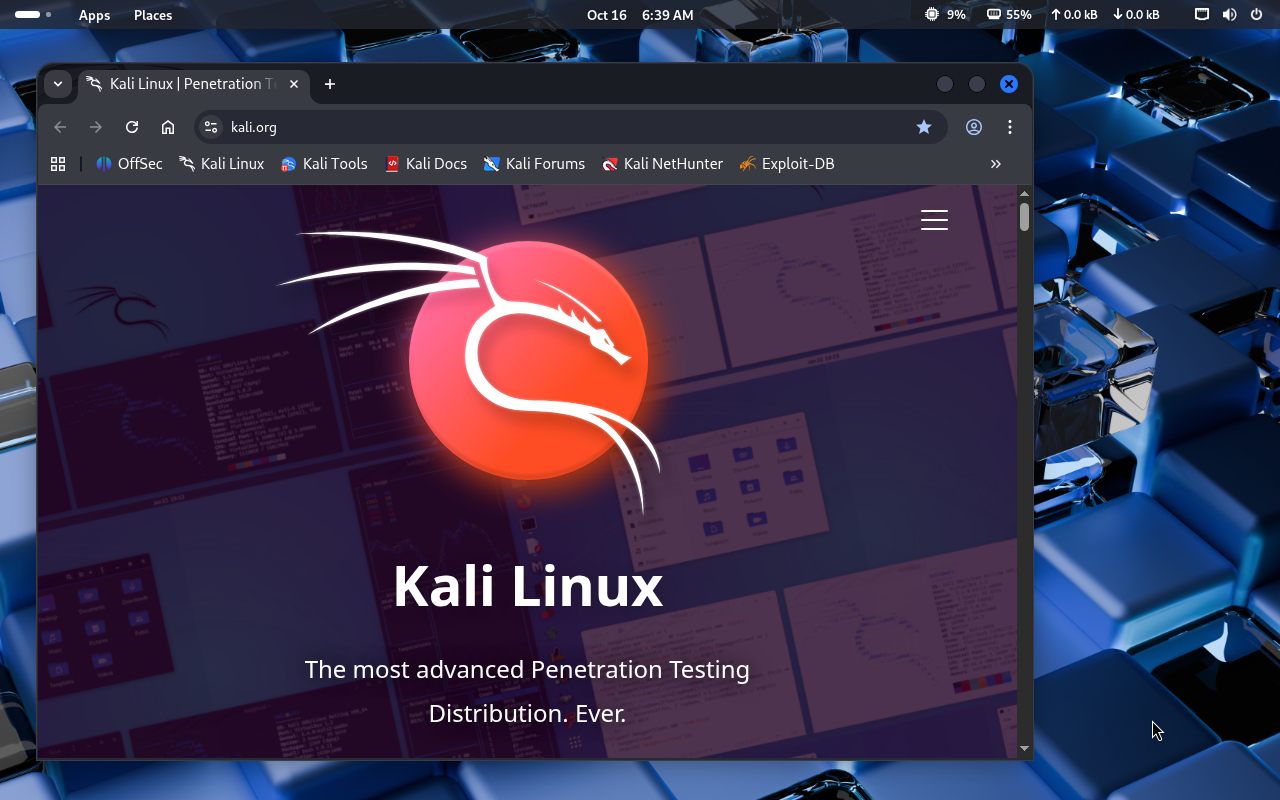
Task: Open the apps grid shortcut
Action: pos(58,164)
